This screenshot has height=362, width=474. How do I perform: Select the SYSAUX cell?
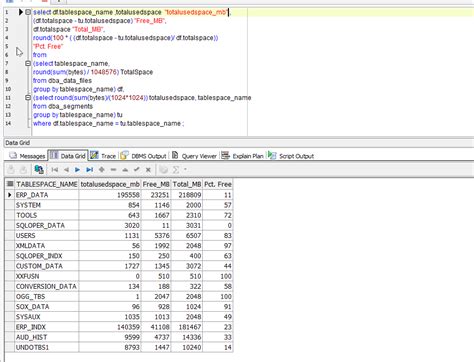pyautogui.click(x=47, y=317)
